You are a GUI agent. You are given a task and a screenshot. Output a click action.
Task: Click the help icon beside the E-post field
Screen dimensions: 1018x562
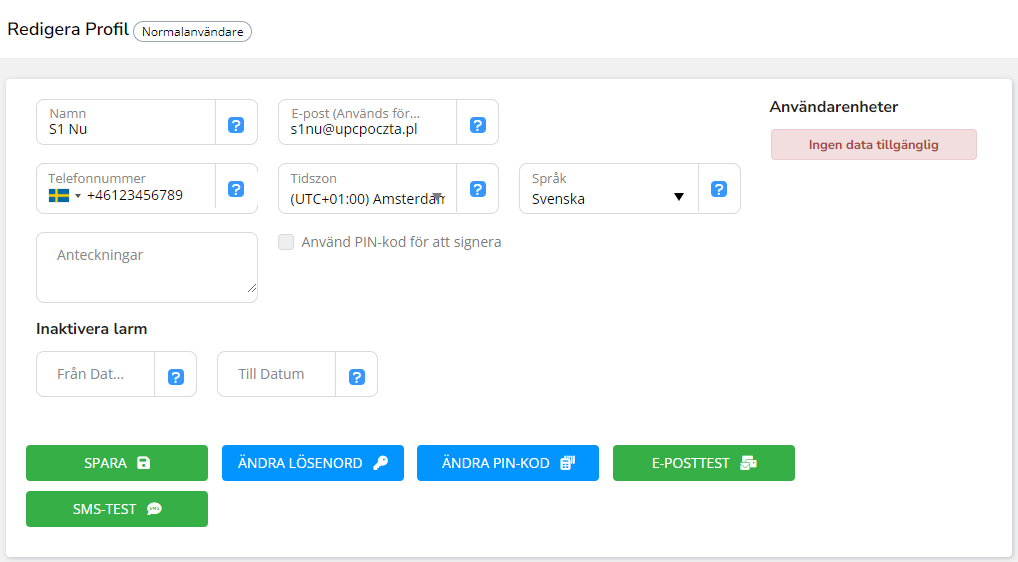(477, 125)
